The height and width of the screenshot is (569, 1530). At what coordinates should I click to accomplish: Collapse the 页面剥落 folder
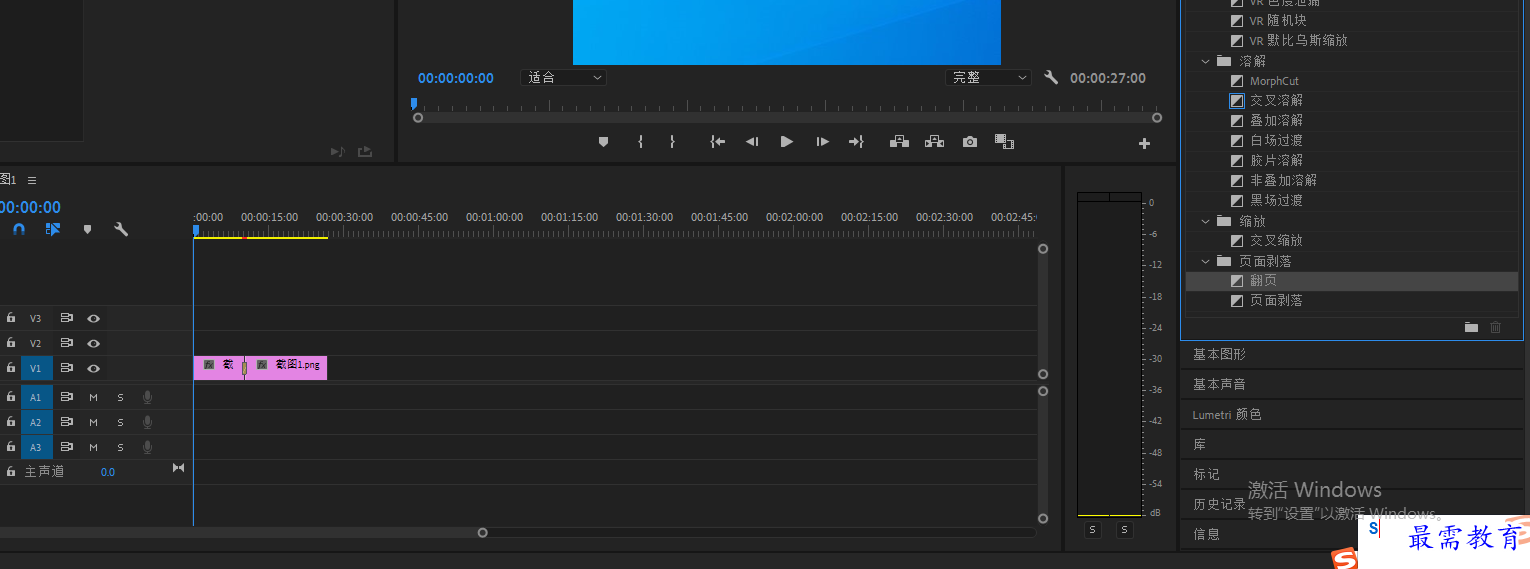[x=1206, y=261]
